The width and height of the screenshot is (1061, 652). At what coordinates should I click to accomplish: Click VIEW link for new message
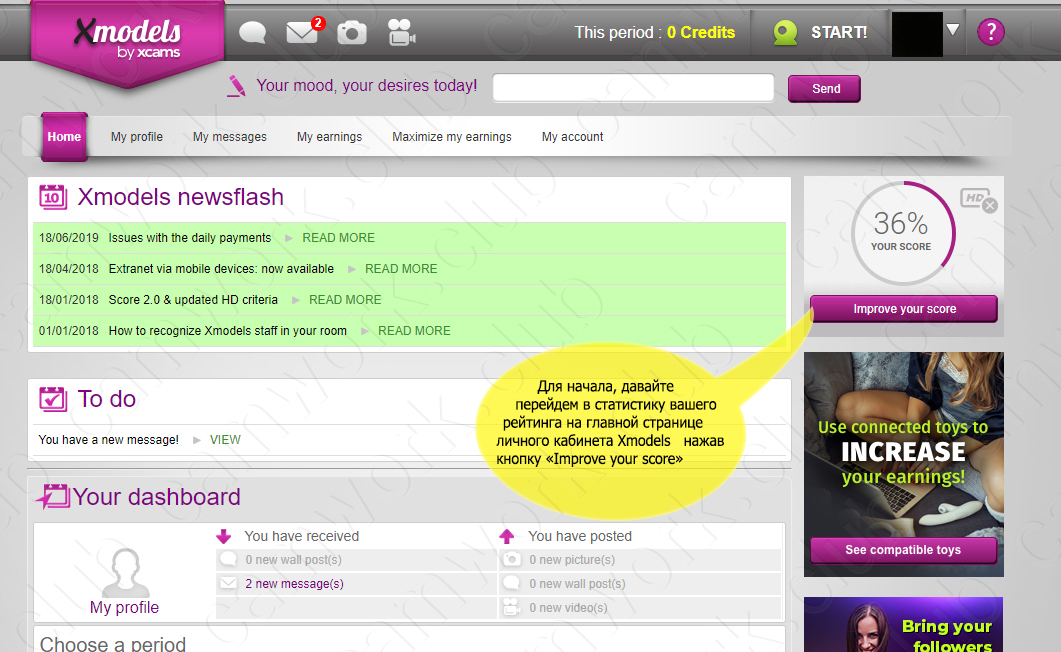(225, 440)
